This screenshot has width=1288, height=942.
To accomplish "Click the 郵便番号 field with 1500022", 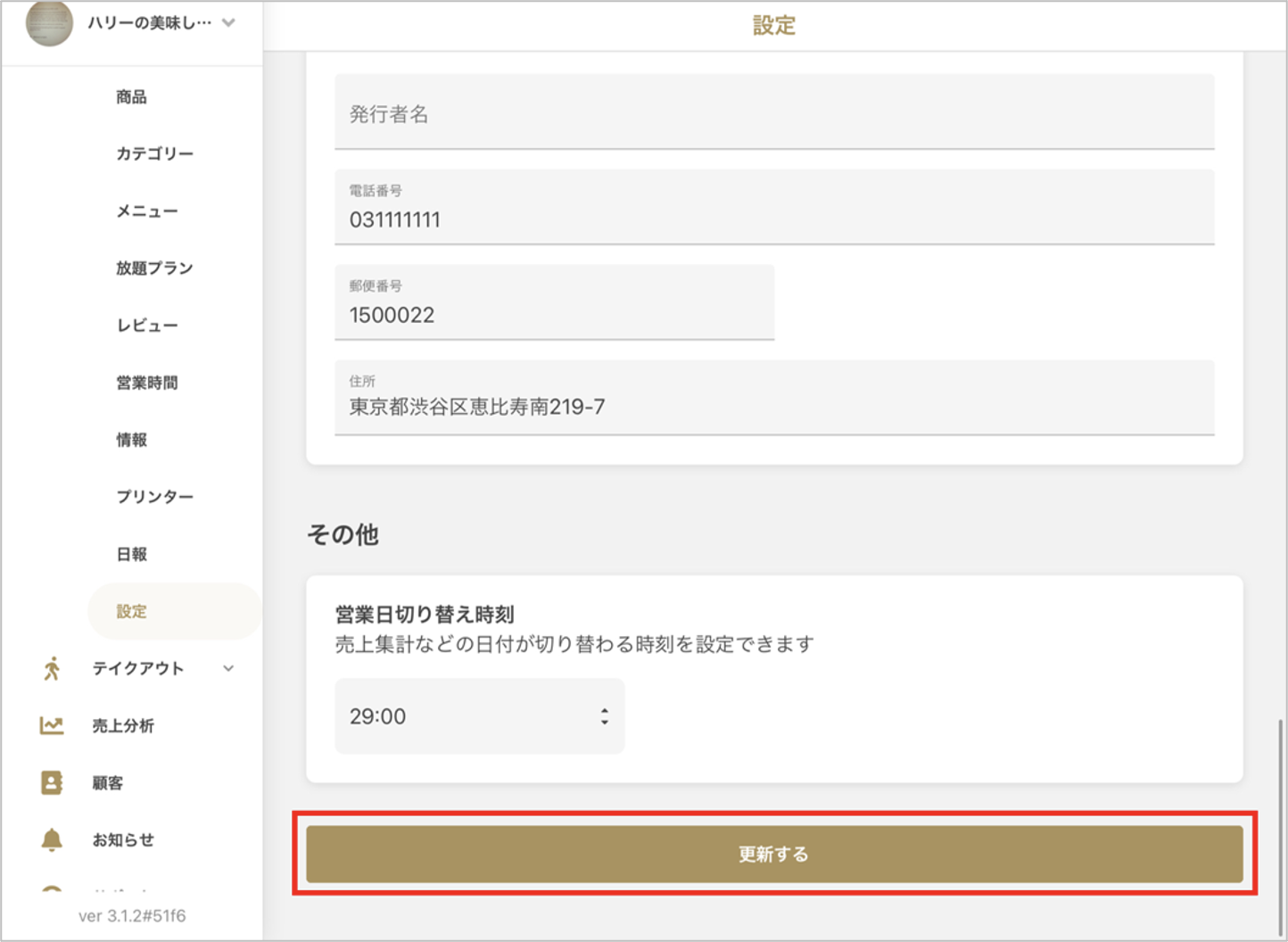I will (x=555, y=302).
